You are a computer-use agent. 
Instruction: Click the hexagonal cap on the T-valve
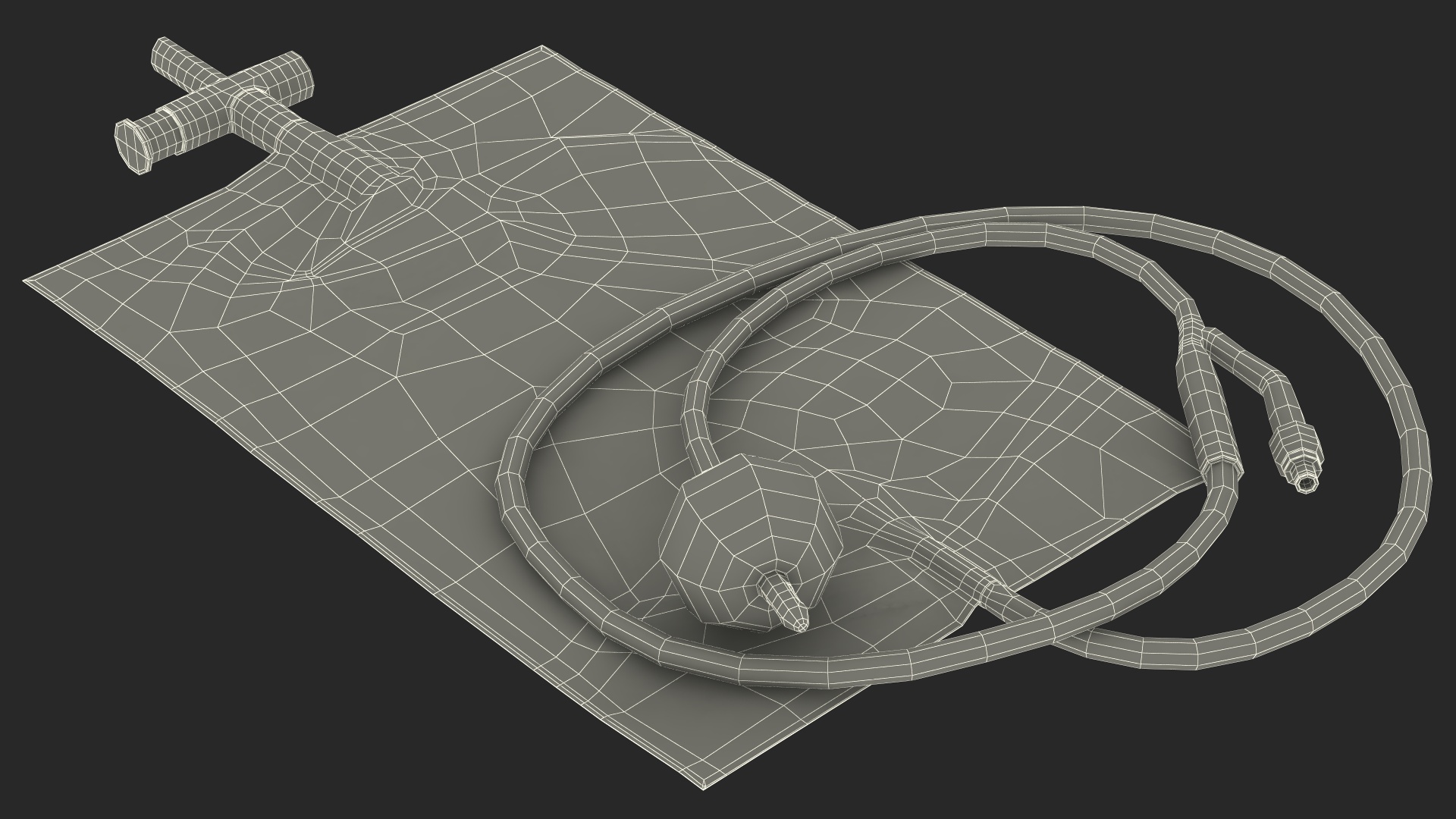133,149
